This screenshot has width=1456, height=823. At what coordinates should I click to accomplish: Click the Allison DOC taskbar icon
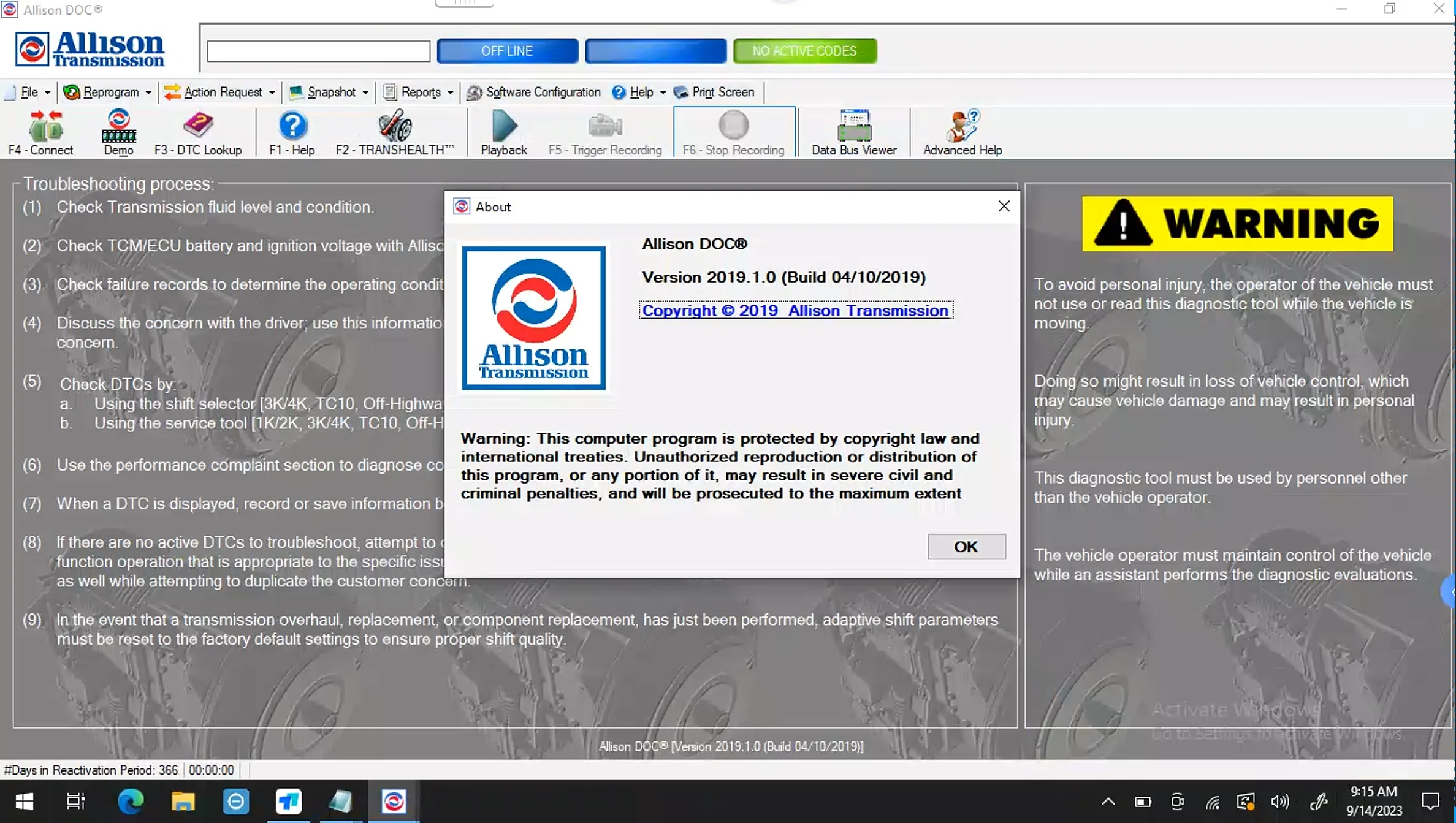click(394, 801)
